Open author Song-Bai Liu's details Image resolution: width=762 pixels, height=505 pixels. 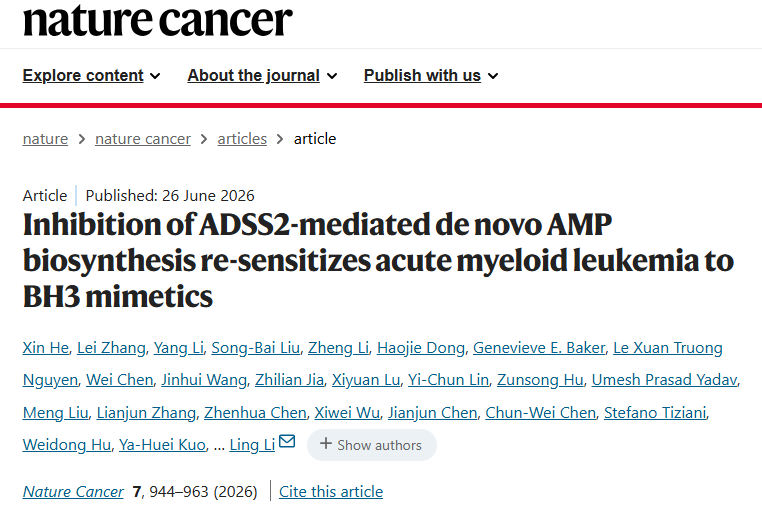pyautogui.click(x=256, y=348)
